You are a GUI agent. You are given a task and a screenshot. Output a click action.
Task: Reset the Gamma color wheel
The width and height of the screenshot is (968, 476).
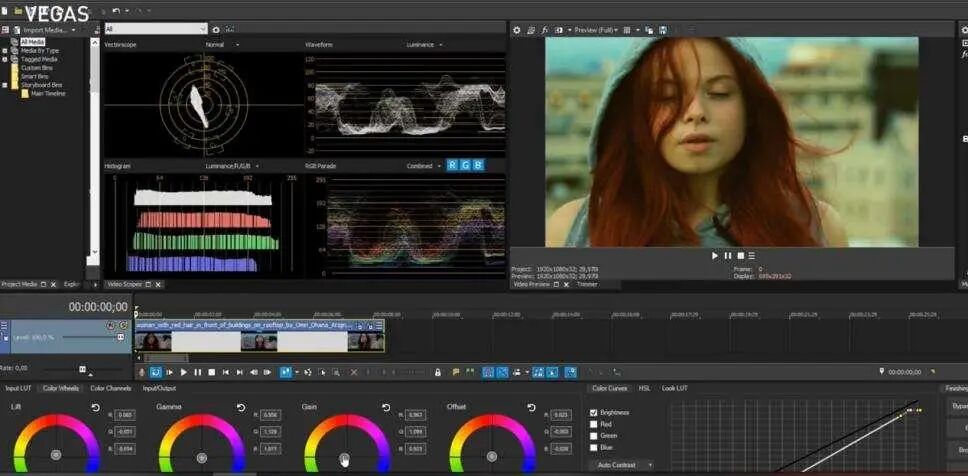click(x=241, y=408)
